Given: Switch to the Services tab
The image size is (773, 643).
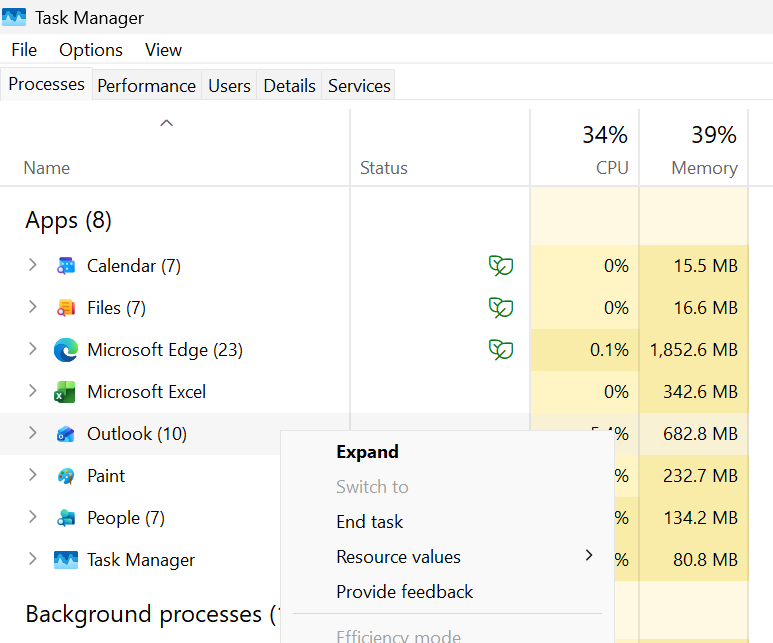Looking at the screenshot, I should [359, 86].
